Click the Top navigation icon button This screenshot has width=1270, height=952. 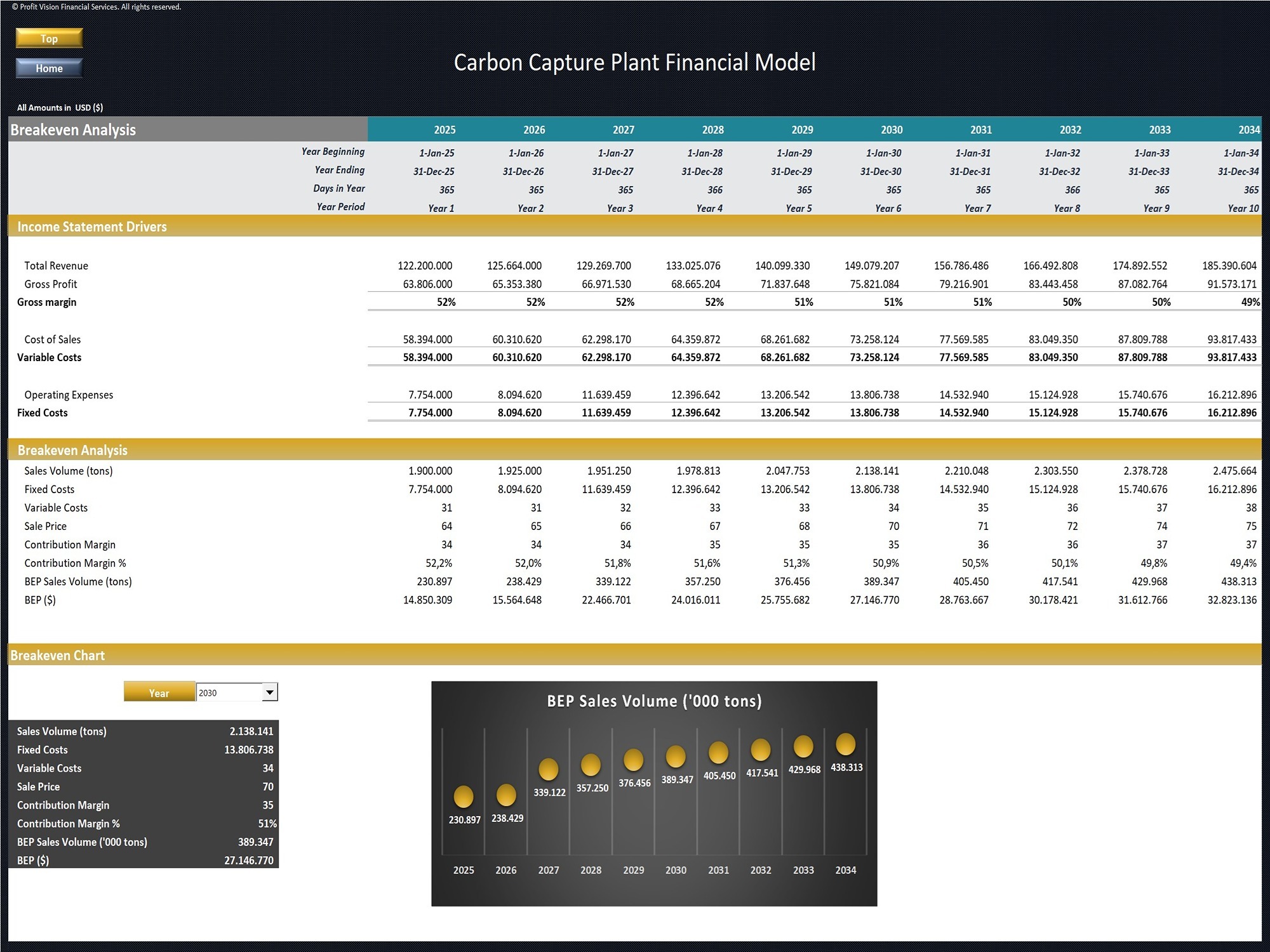[x=49, y=37]
